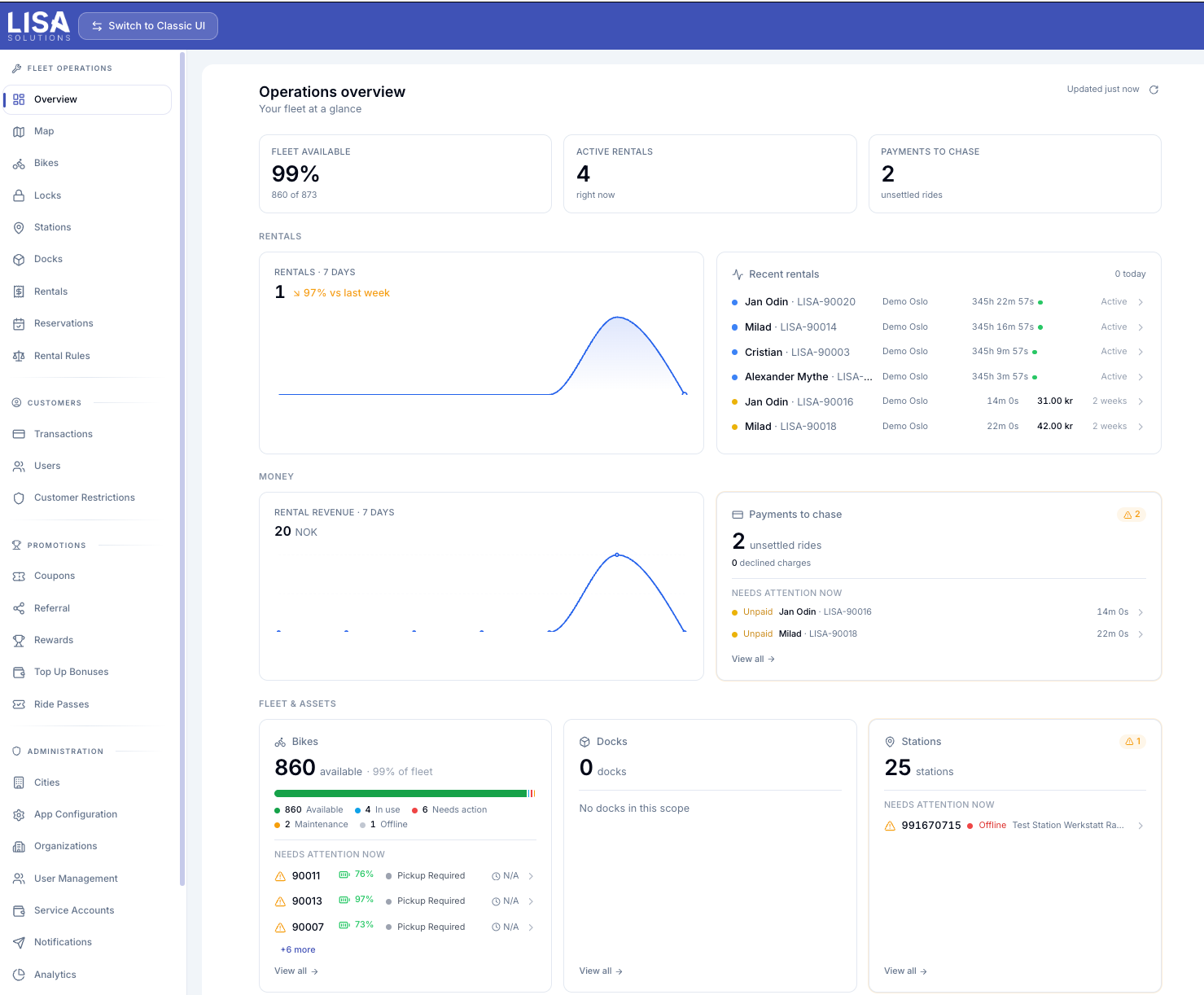1204x995 pixels.
Task: Click the Locks padlock icon in sidebar
Action: click(x=19, y=196)
